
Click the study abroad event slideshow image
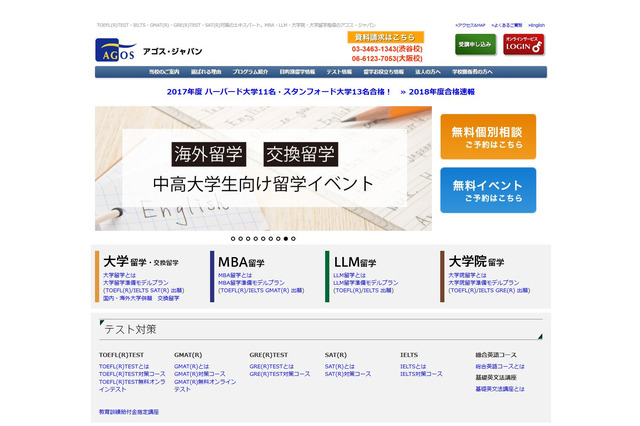(x=263, y=168)
